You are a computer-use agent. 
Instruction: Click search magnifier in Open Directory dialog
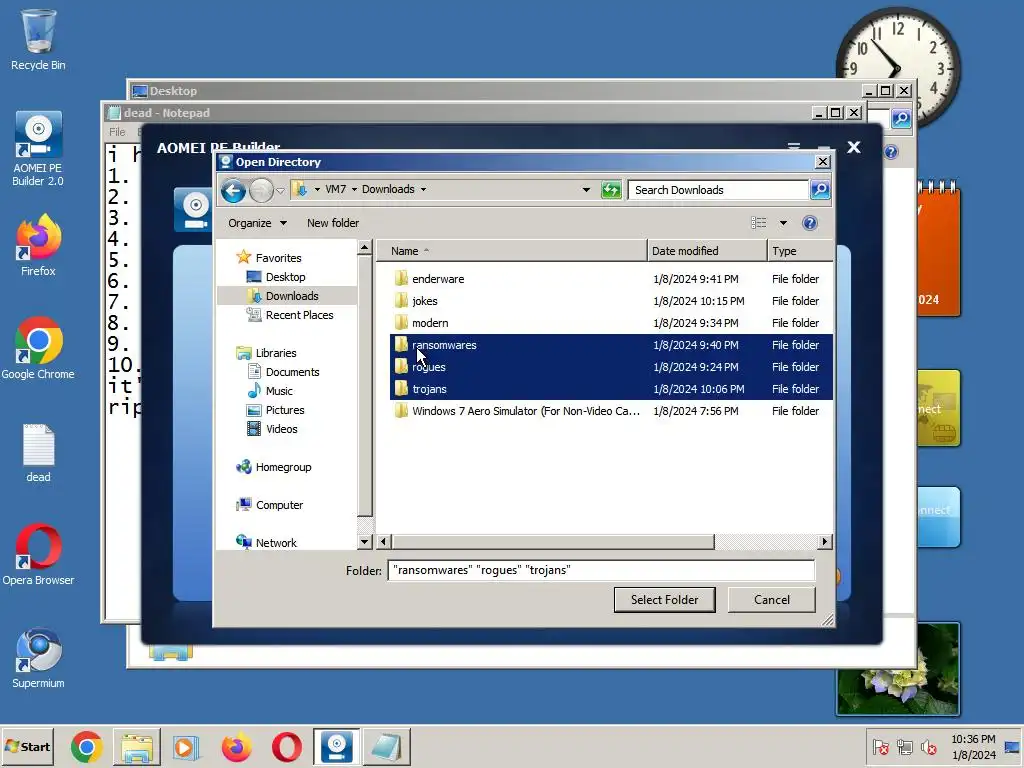(820, 190)
